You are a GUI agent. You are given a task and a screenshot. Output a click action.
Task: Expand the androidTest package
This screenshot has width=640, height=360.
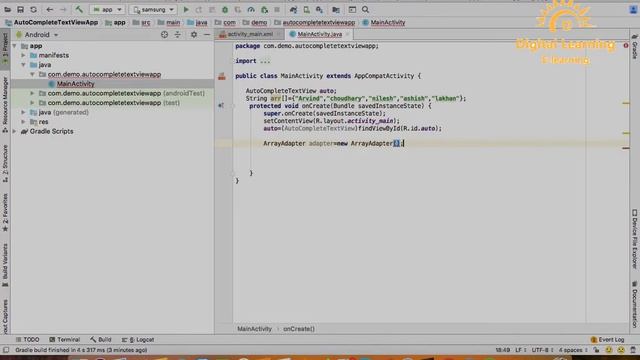tap(33, 93)
